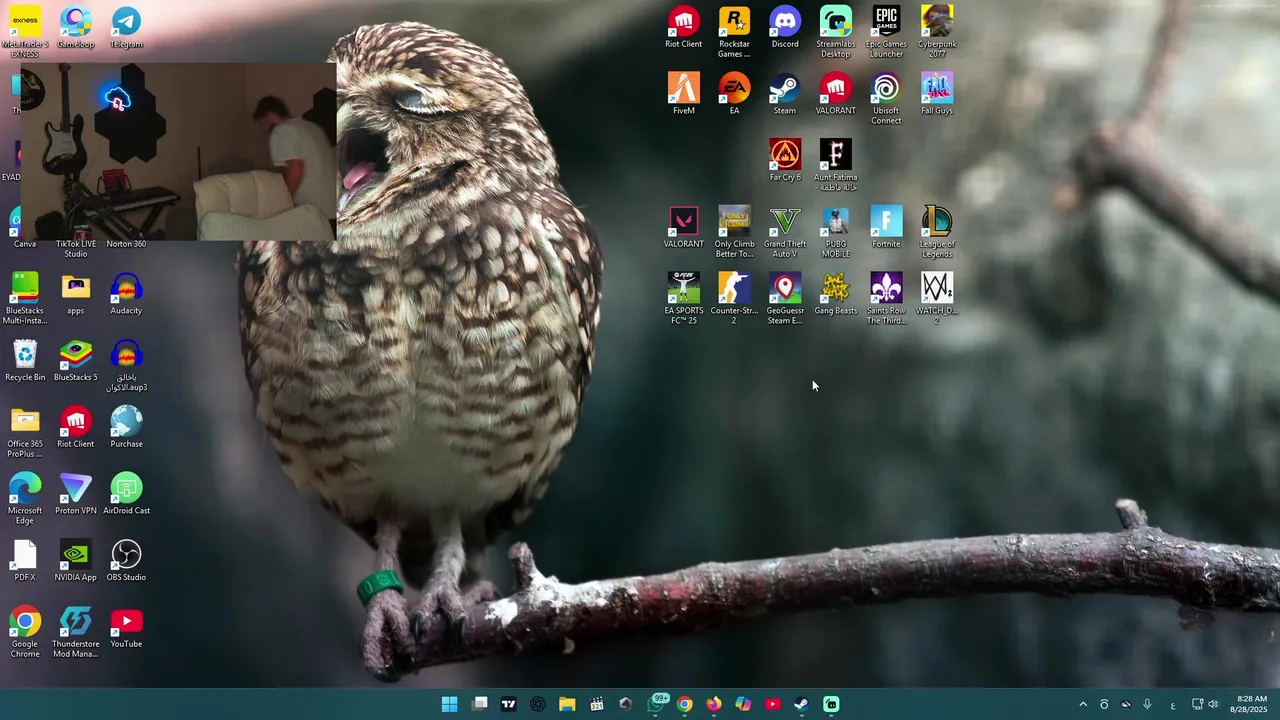Open Only Climb Better Together shortcut

coord(734,231)
